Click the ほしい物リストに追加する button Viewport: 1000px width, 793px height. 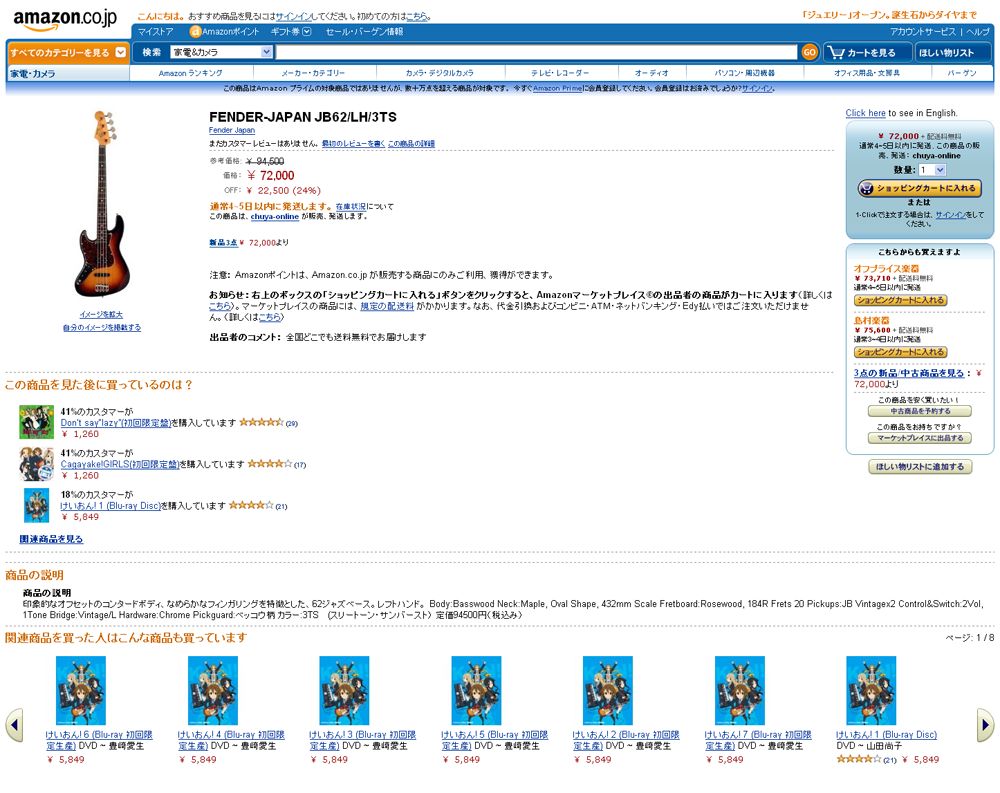click(920, 466)
